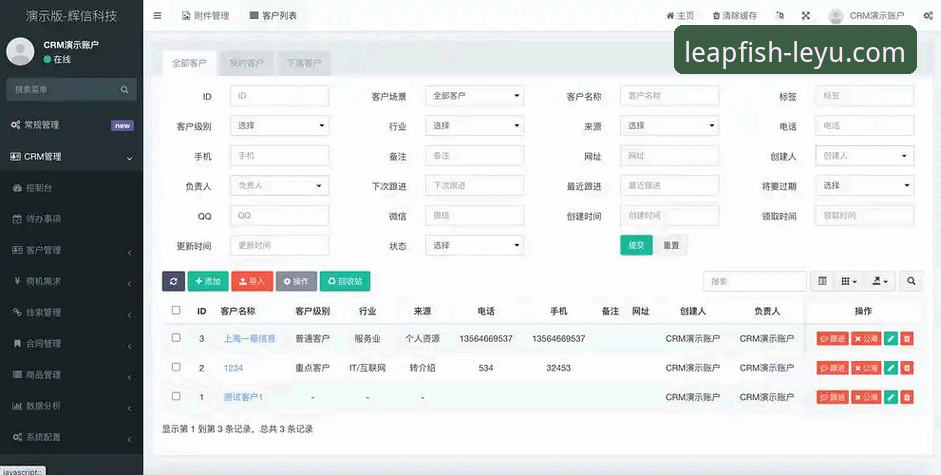The image size is (941, 475).
Task: Click 跟进 button for 上海一嘉信息
Action: click(x=832, y=339)
